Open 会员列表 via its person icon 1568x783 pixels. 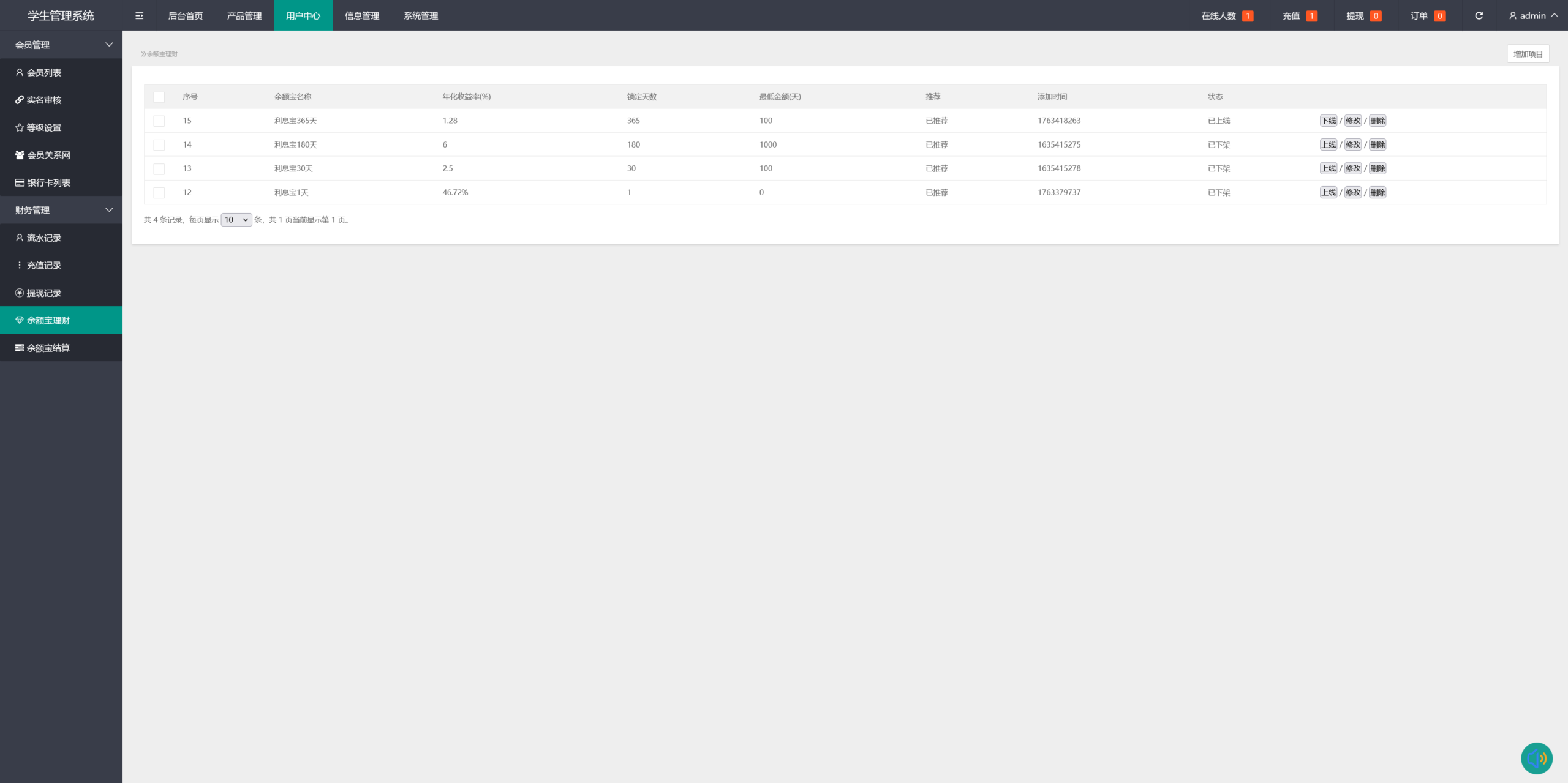tap(20, 72)
